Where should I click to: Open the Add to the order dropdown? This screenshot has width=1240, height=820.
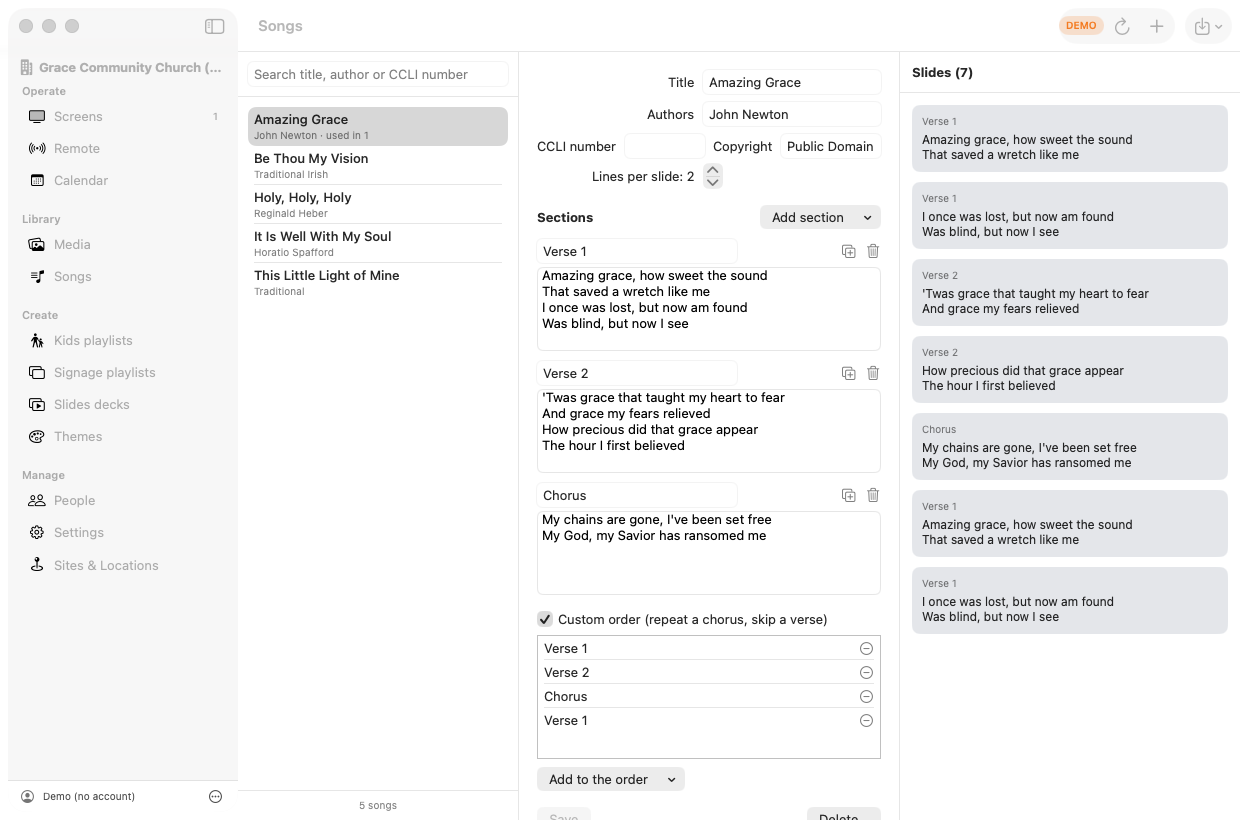(611, 779)
